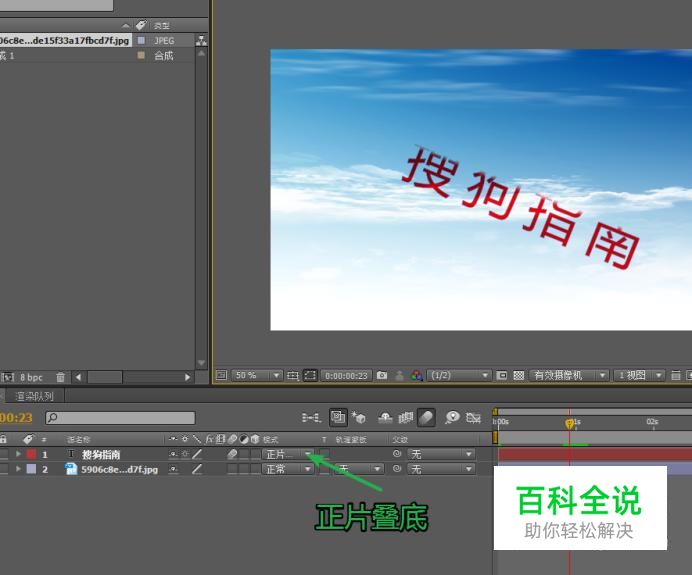Click the current time 0:00:00:23 in viewer

[346, 376]
